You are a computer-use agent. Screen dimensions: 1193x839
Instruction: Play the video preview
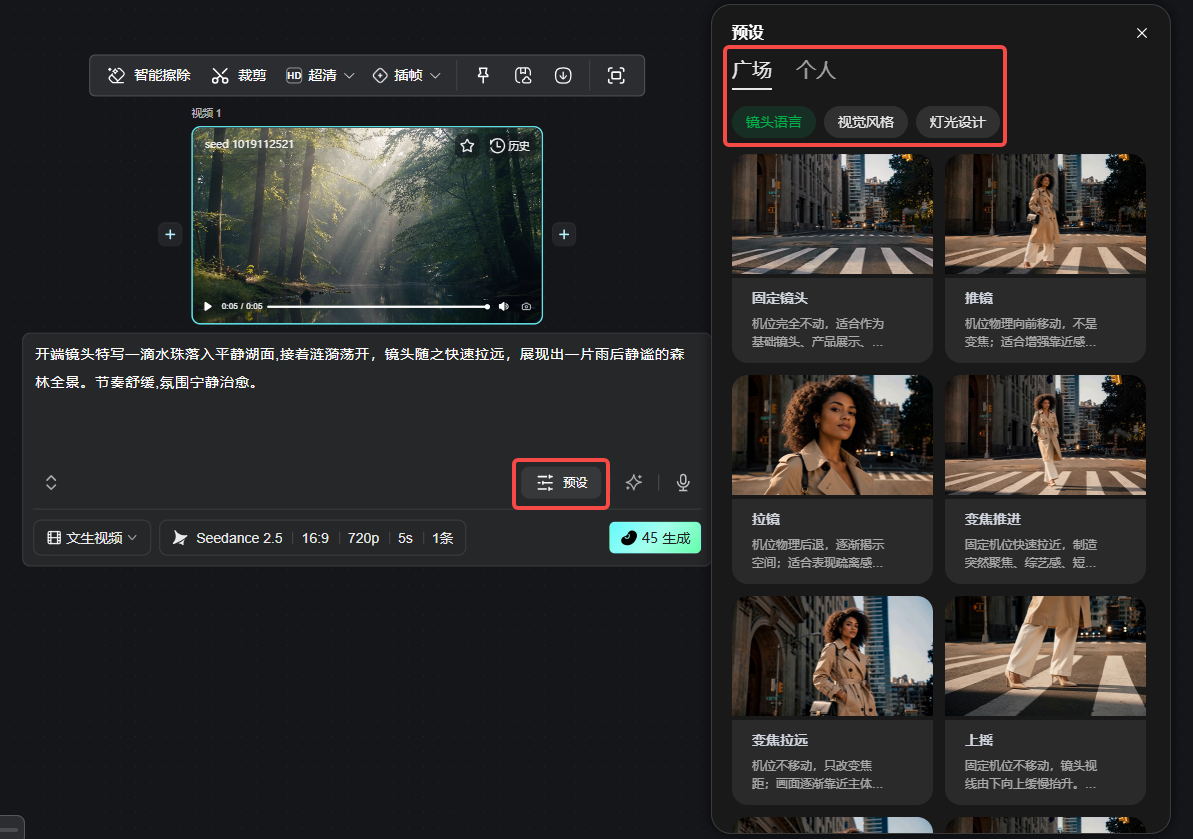(208, 307)
